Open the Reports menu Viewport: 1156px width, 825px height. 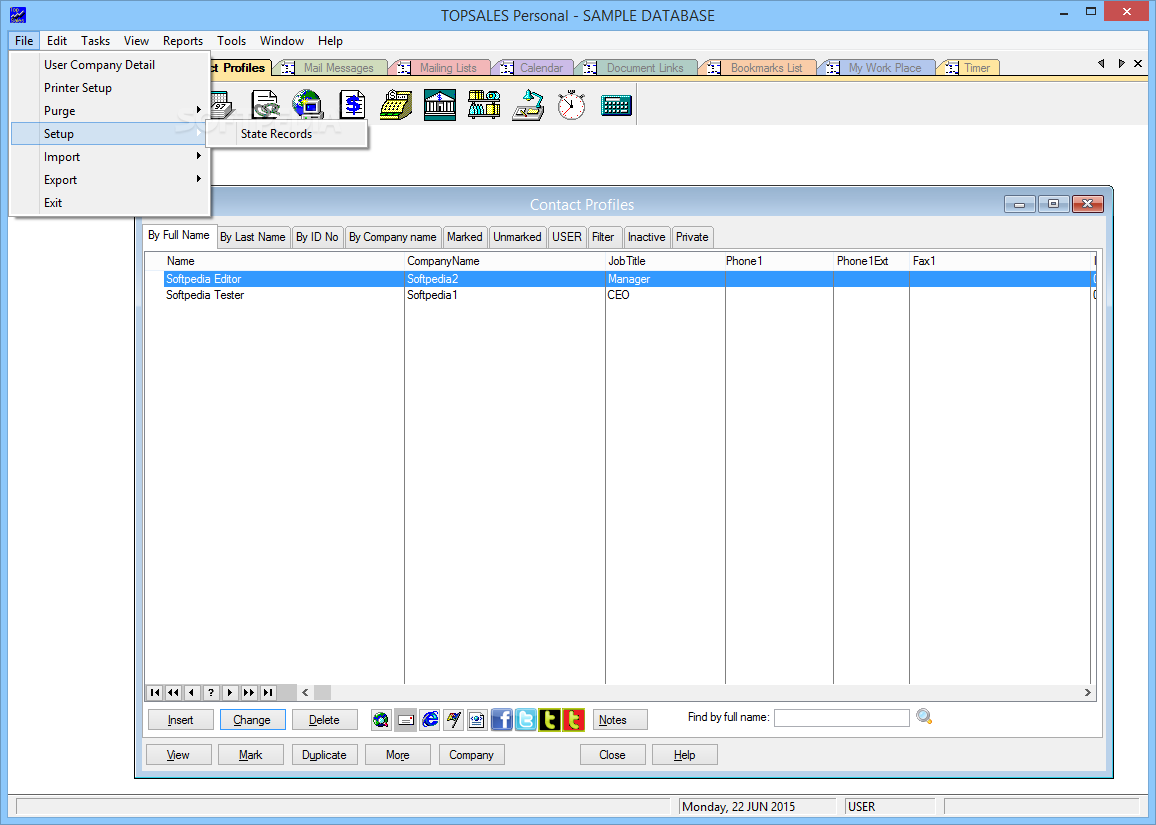point(183,41)
